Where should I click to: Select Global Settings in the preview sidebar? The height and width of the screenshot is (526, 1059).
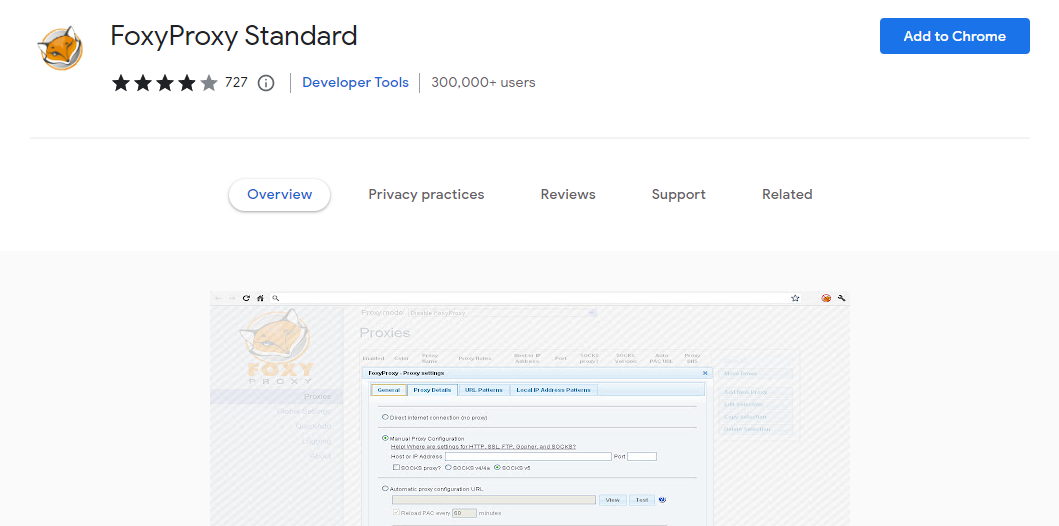(x=304, y=411)
